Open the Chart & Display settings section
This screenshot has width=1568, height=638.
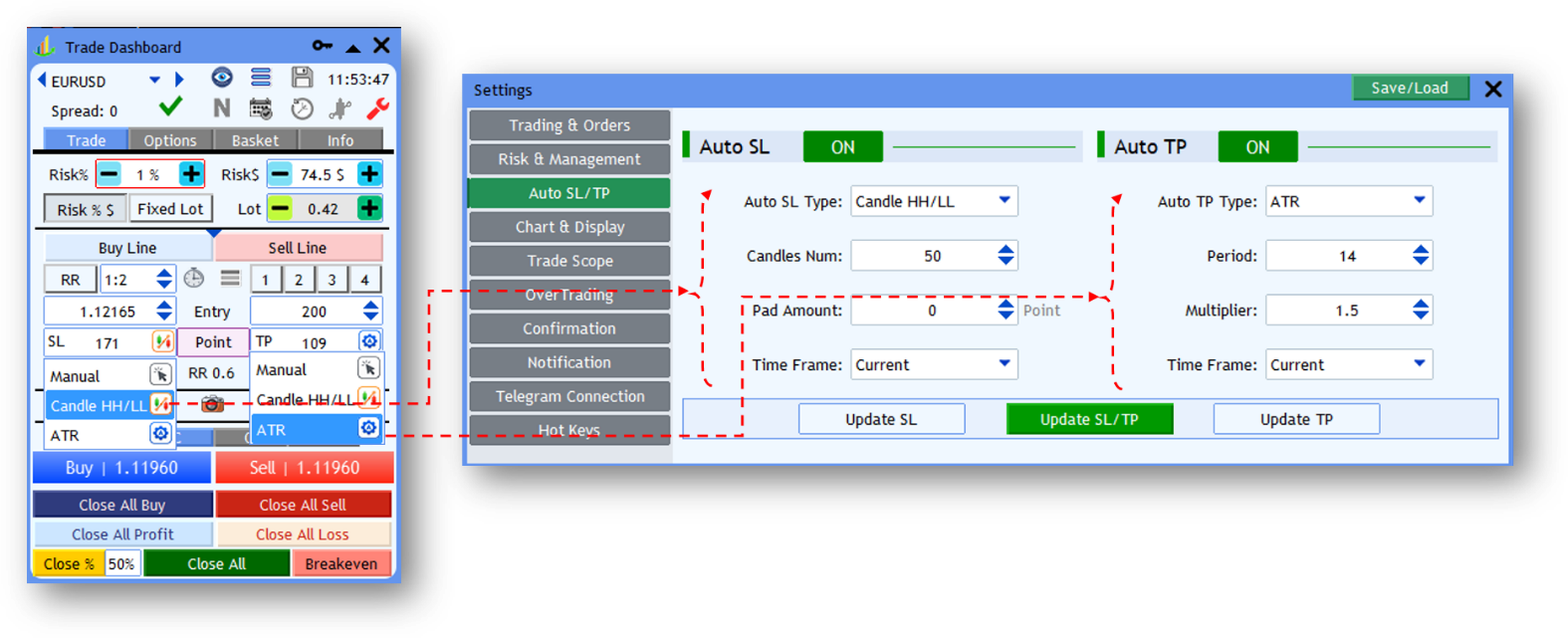coord(569,227)
